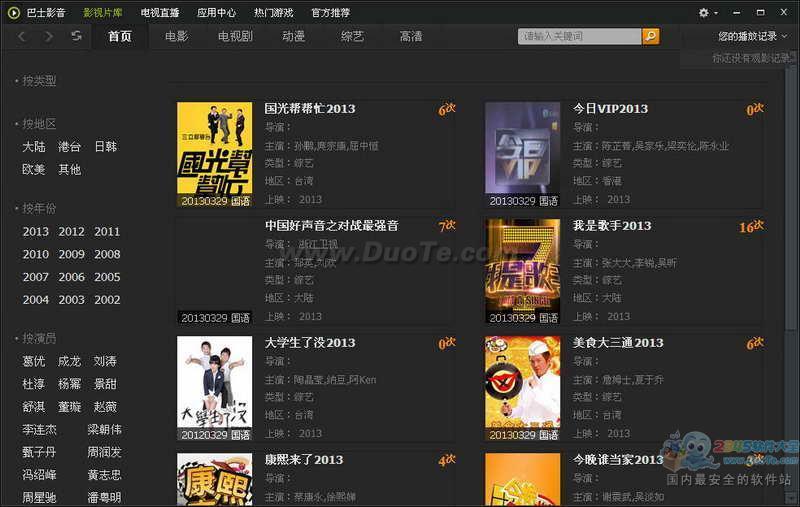Viewport: 800px width, 507px height.
Task: Filter by region 其他
Action: tap(69, 169)
